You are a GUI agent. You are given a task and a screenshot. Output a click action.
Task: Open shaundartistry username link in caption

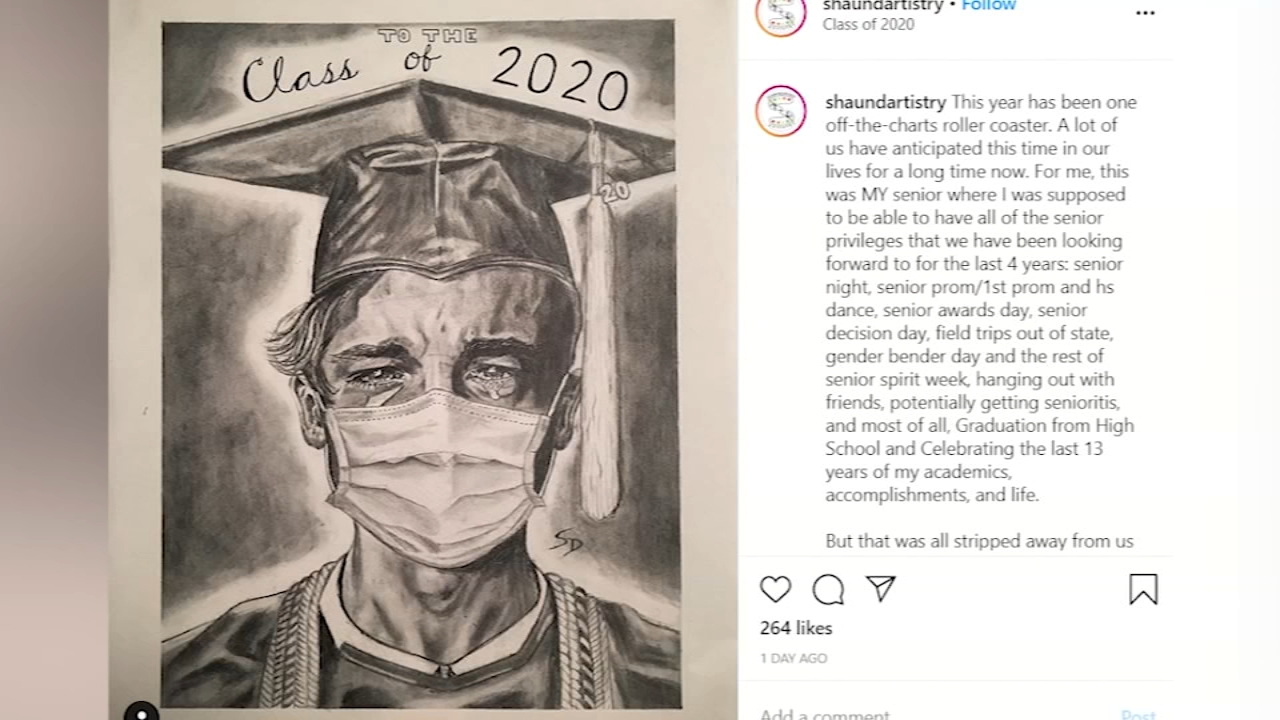[886, 102]
